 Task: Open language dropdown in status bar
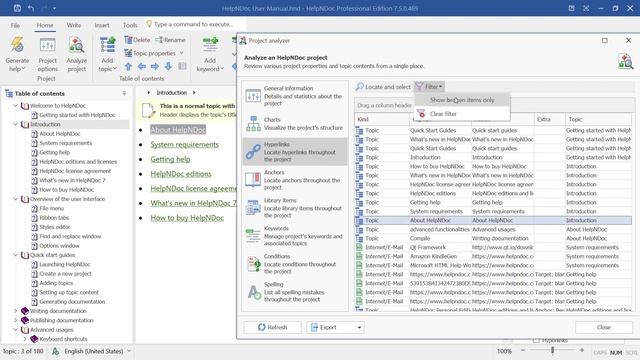click(x=129, y=351)
